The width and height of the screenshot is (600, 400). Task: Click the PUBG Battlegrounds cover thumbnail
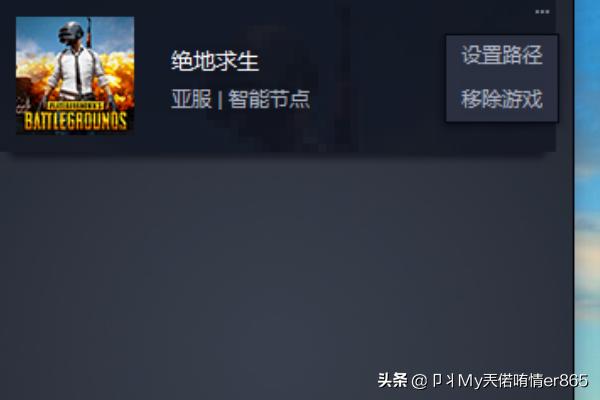click(x=75, y=75)
